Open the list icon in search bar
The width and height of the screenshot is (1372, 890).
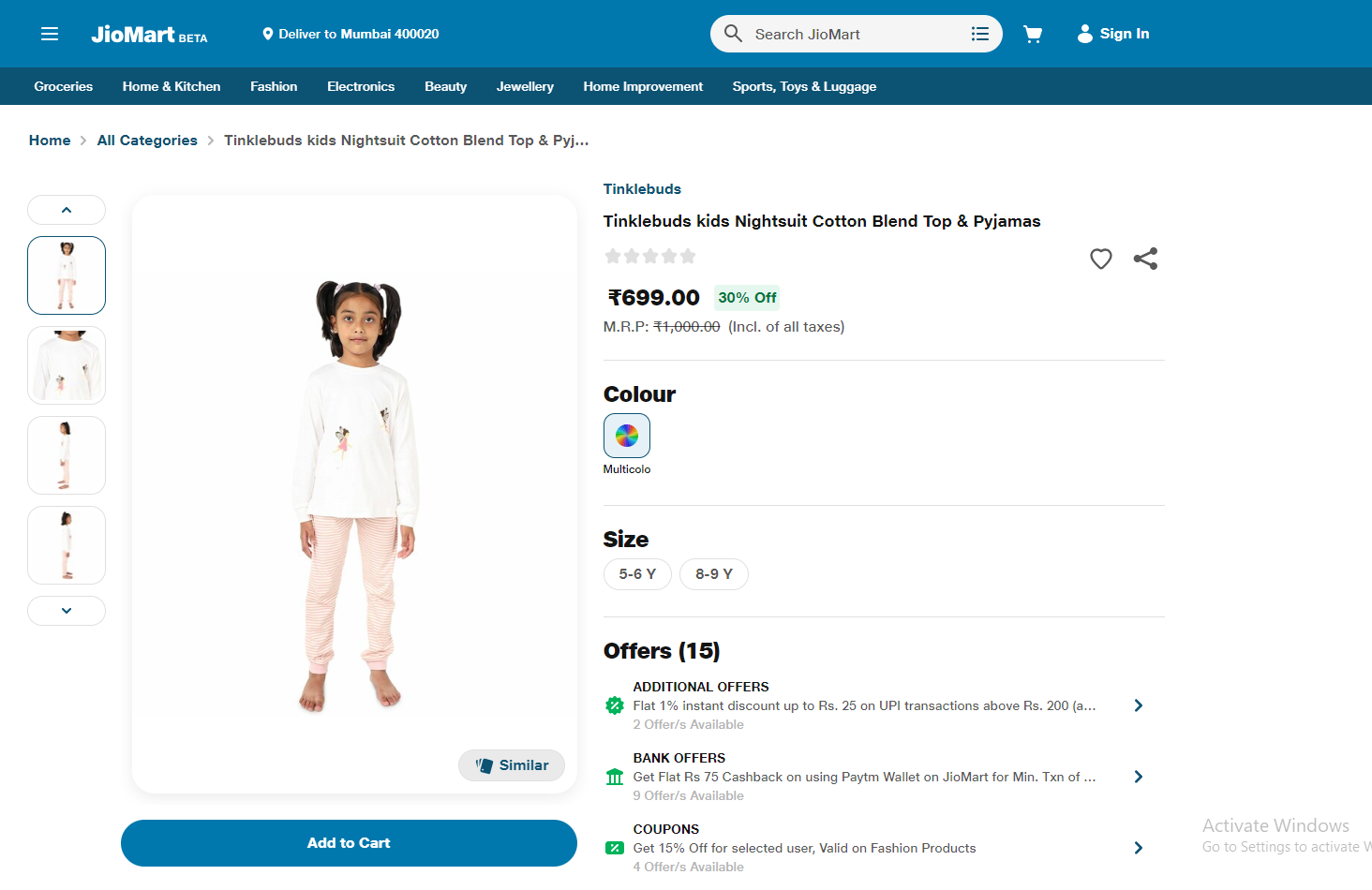979,34
